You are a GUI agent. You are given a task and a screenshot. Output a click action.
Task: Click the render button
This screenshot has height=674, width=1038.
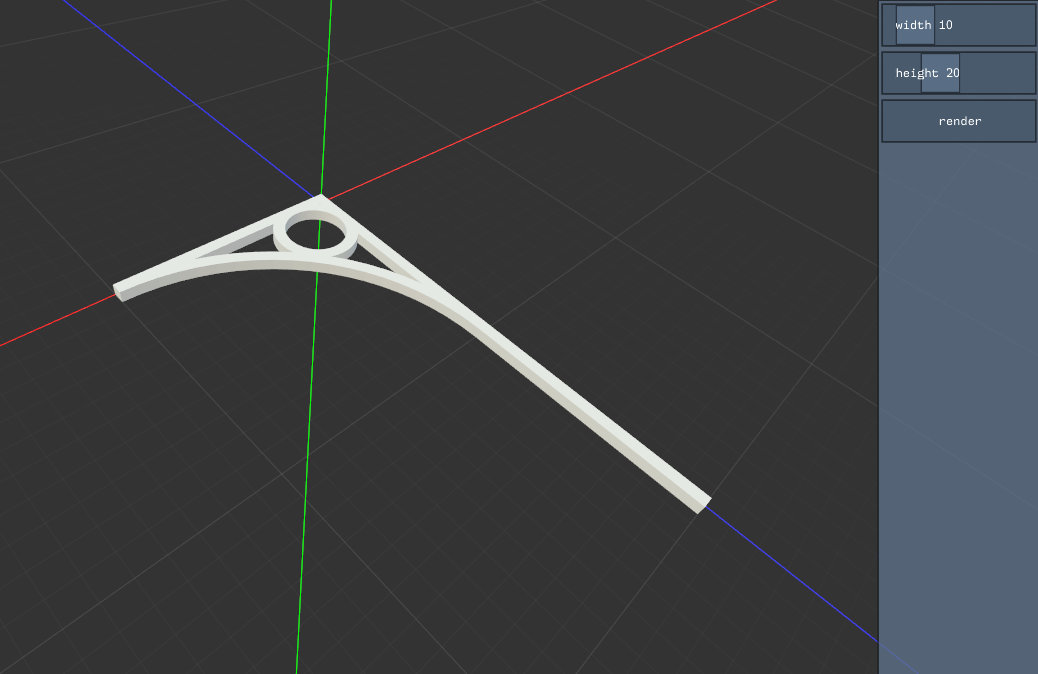tap(958, 121)
